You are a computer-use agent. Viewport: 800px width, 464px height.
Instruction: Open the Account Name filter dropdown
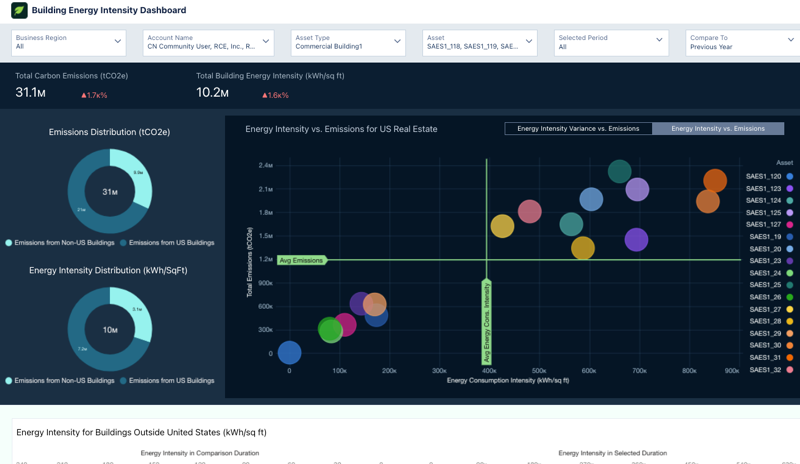coord(208,42)
